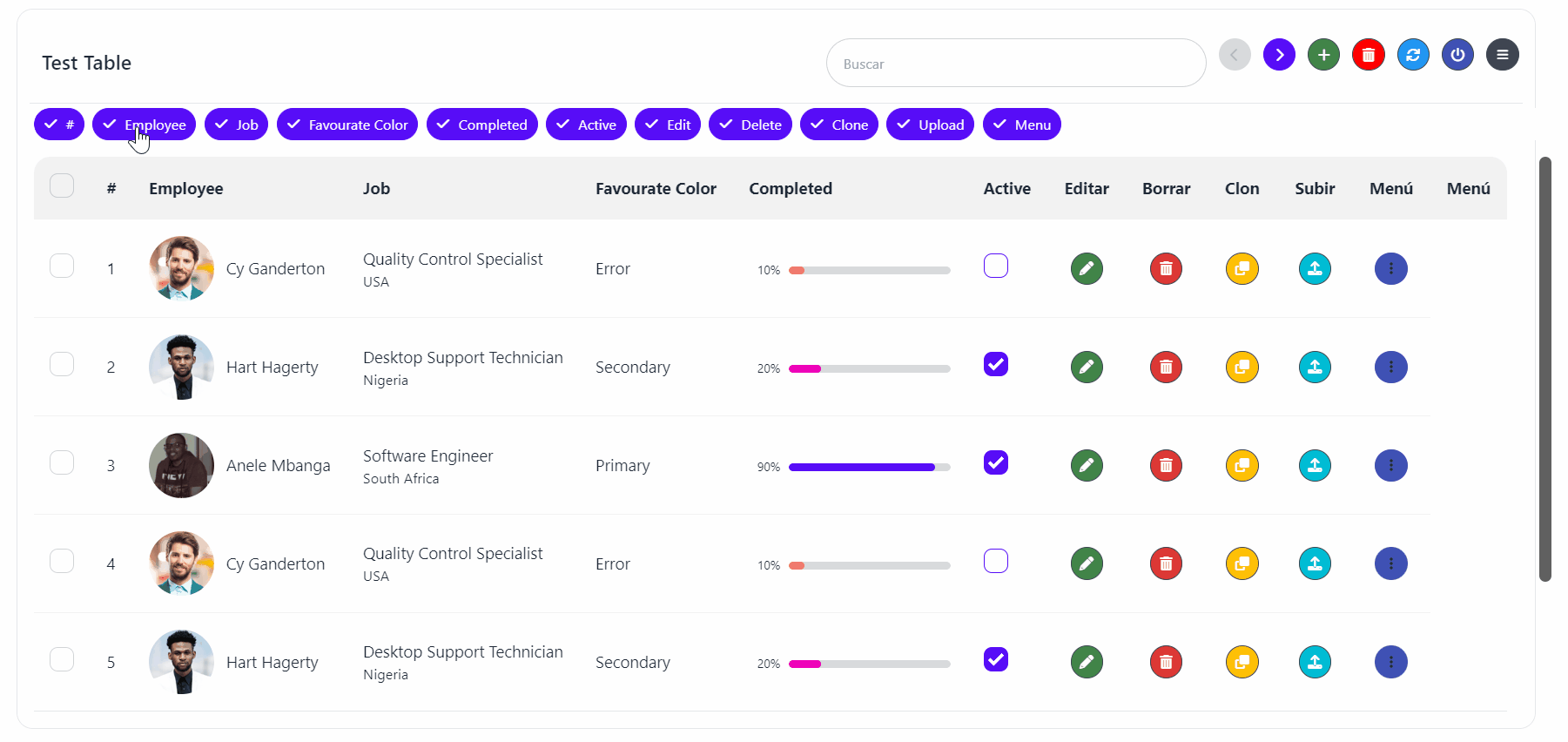The height and width of the screenshot is (742, 1568).
Task: Click the green add (plus) button
Action: pyautogui.click(x=1323, y=55)
